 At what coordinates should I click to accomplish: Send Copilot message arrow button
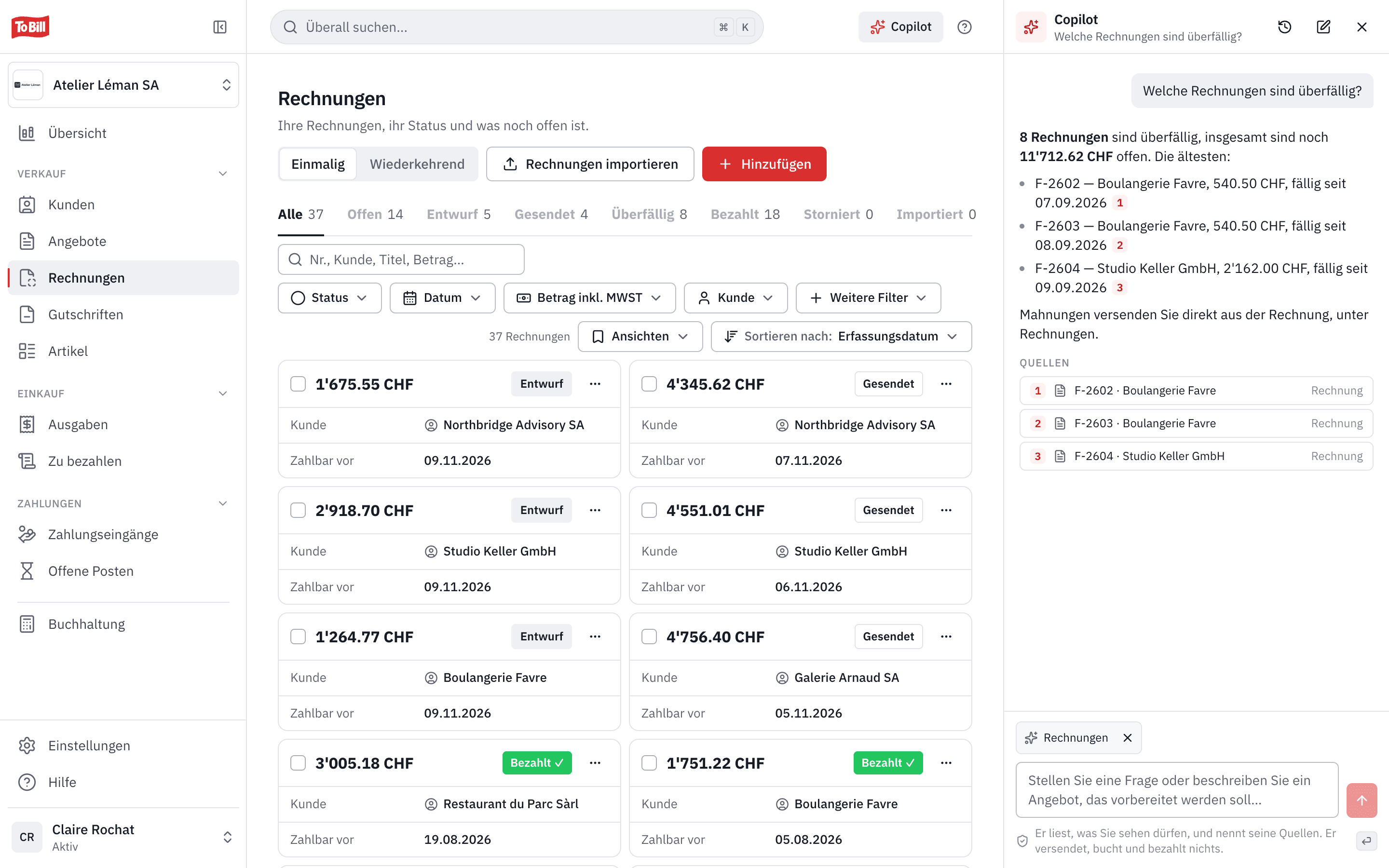1362,800
